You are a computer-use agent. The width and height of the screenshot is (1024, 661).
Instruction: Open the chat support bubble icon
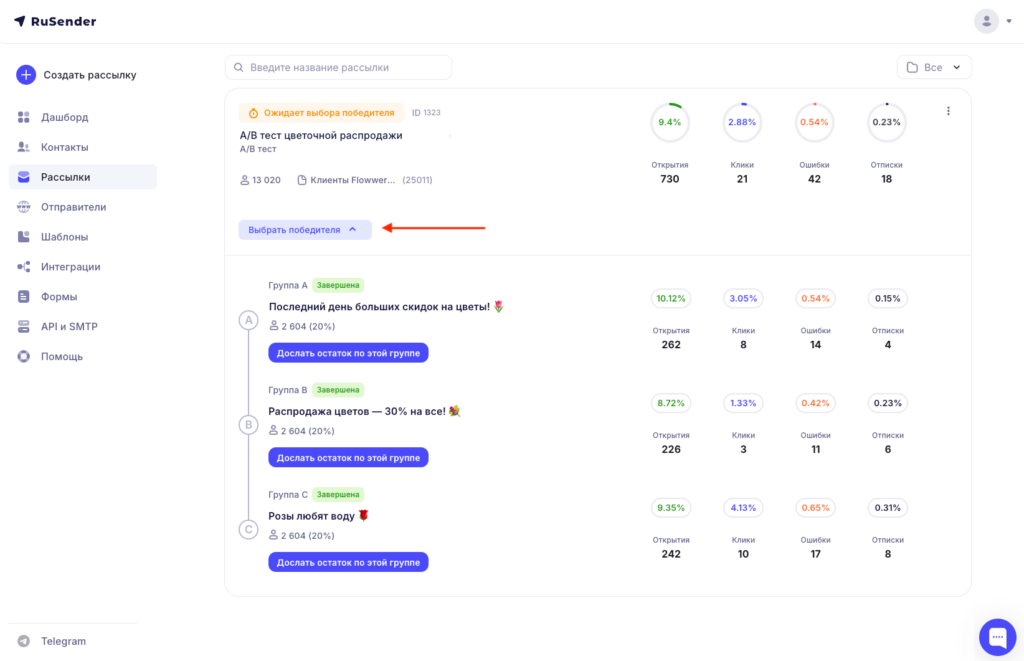(997, 636)
